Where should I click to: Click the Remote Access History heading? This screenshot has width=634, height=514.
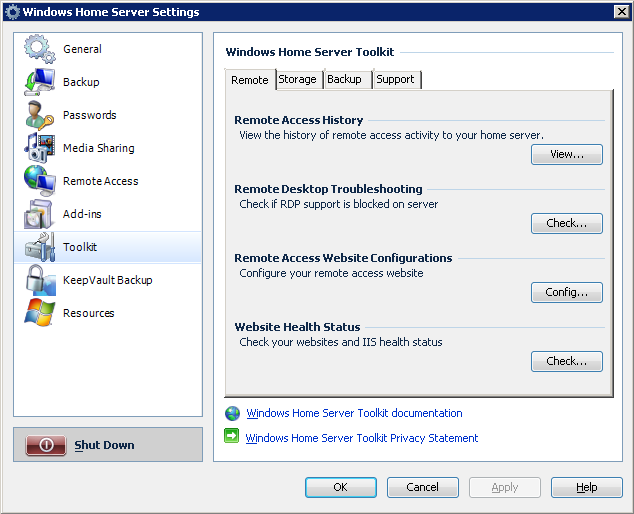coord(299,120)
